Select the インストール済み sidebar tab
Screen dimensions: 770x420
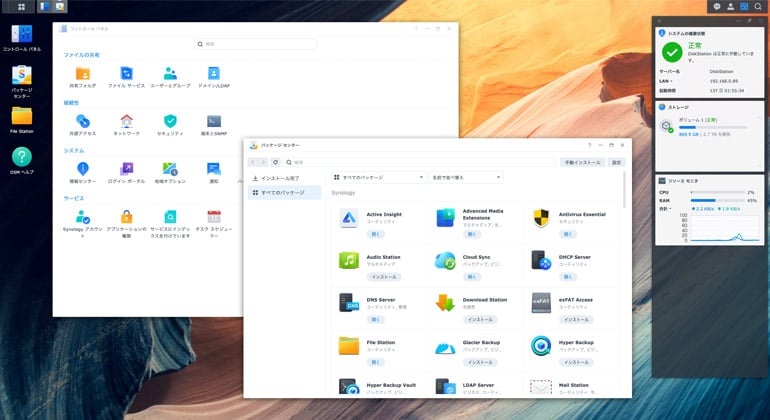tap(285, 178)
